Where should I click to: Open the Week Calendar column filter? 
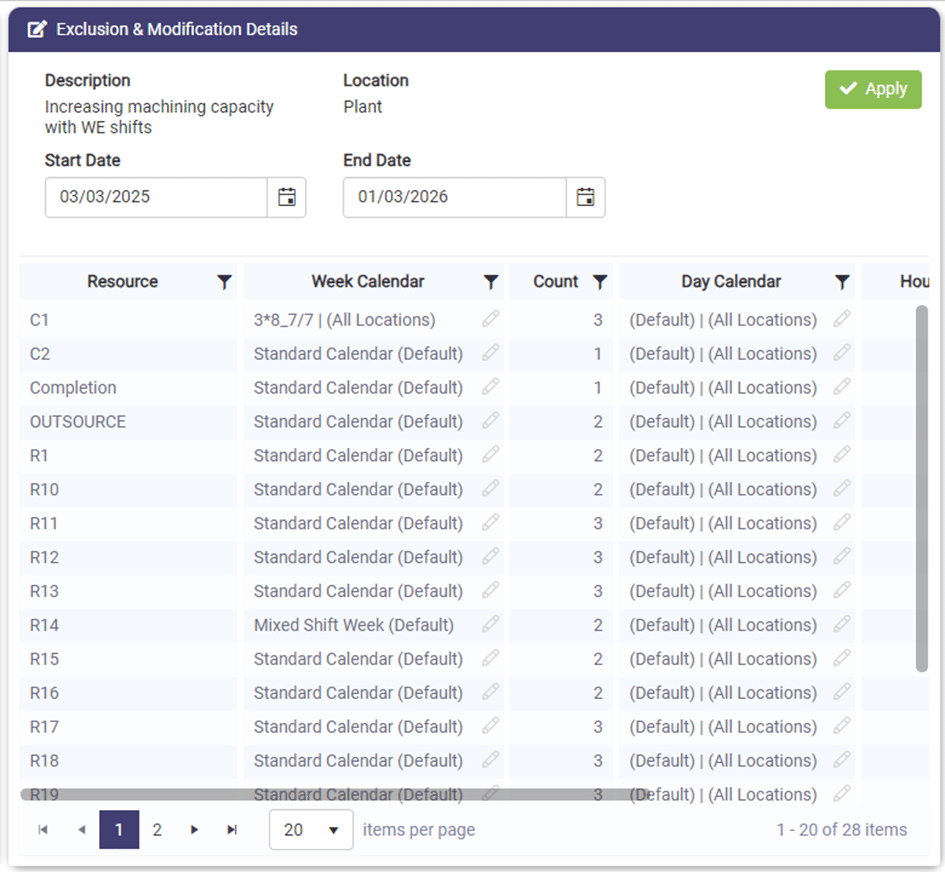click(x=490, y=281)
